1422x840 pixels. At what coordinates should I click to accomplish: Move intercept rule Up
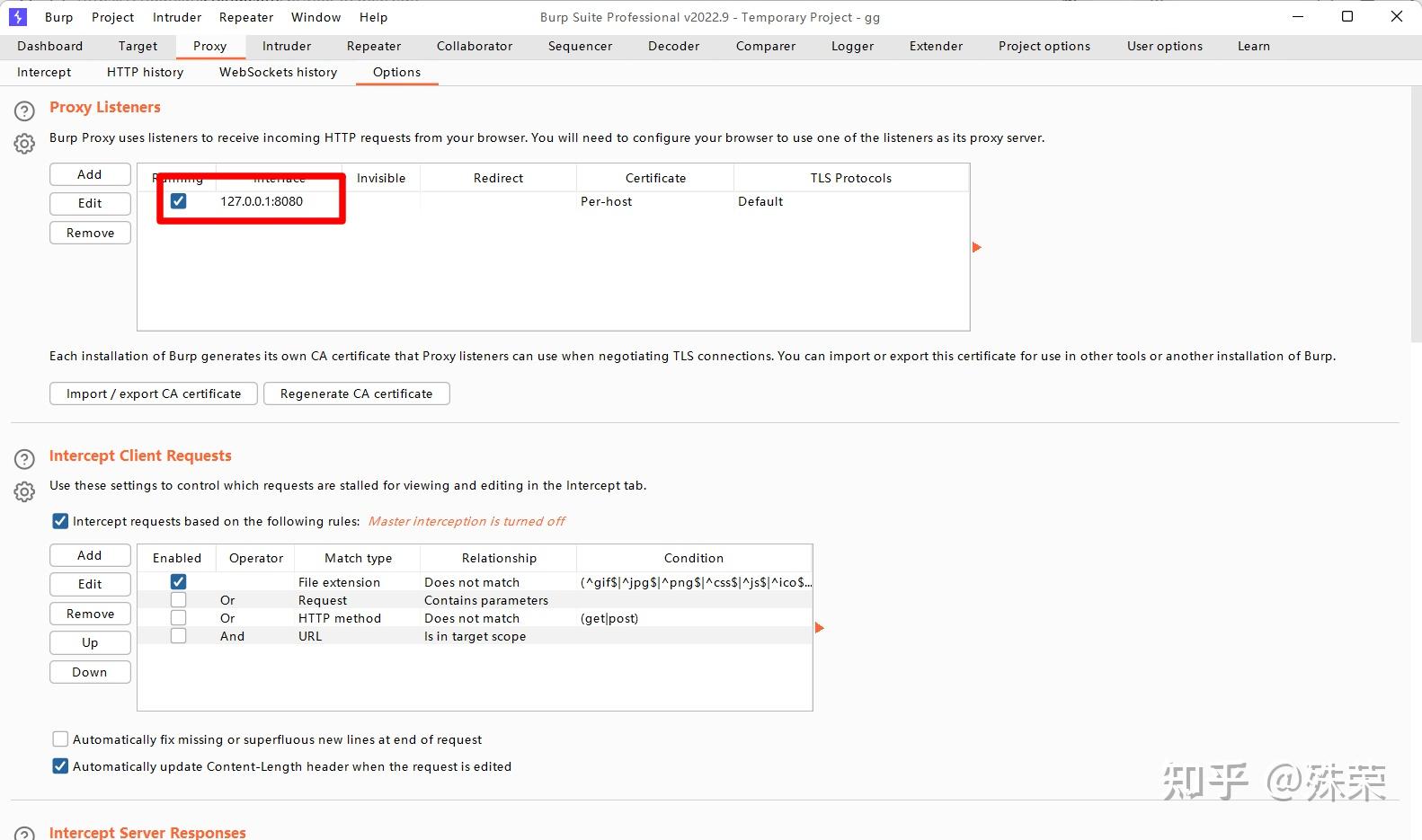(90, 642)
